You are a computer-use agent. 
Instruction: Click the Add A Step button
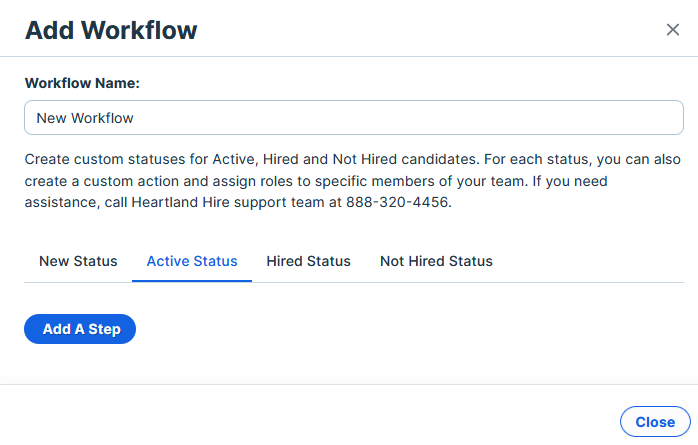coord(80,329)
